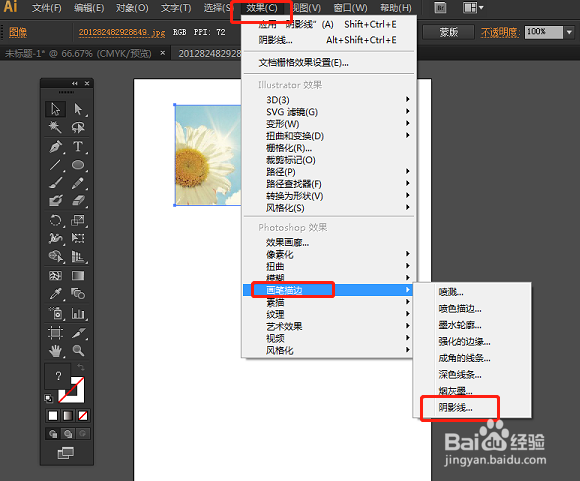The width and height of the screenshot is (580, 481).
Task: Open linked file 201282482928649.jpg link
Action: click(x=122, y=33)
